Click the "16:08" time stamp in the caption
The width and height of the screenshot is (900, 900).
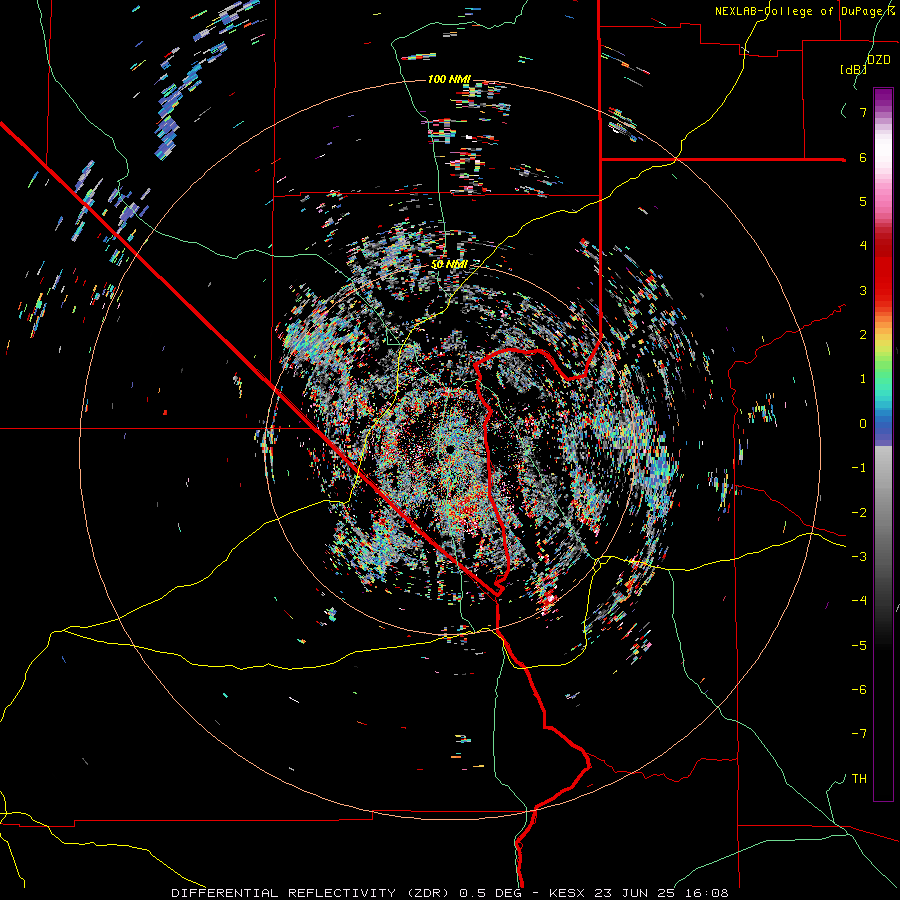pos(709,893)
